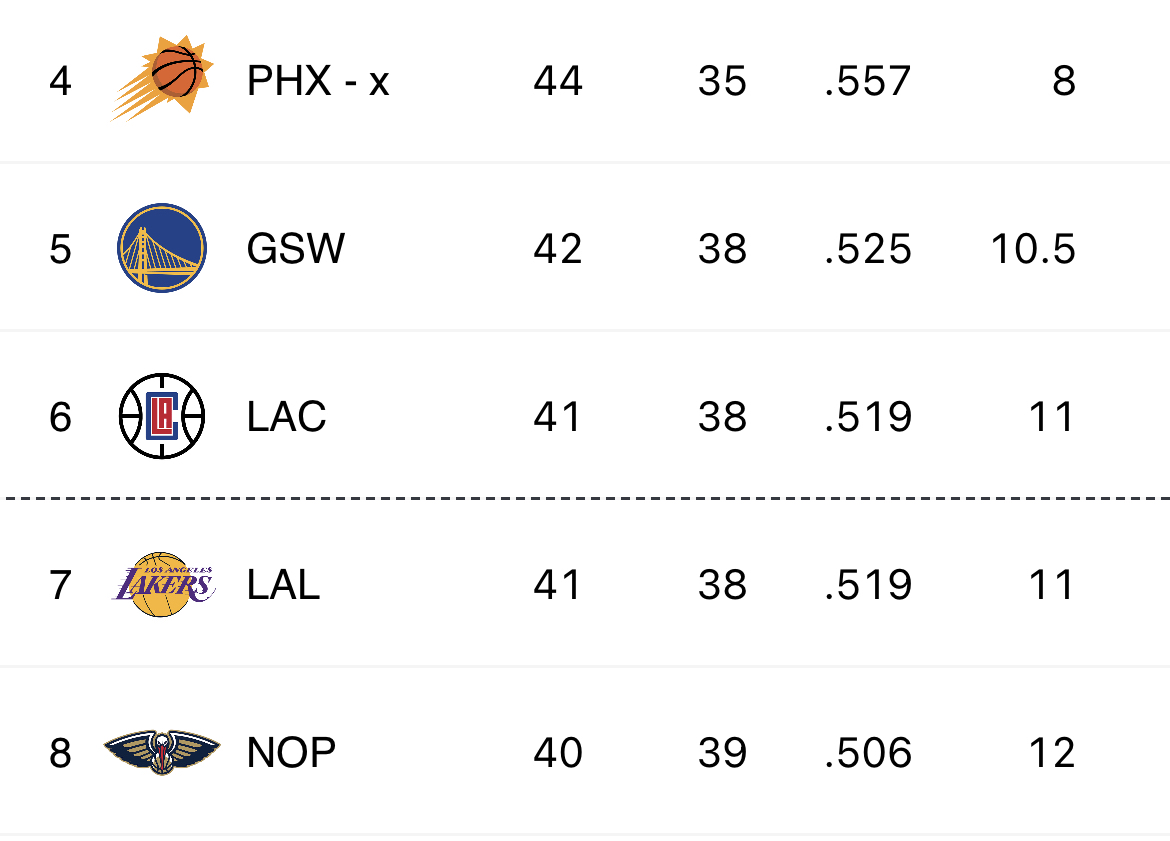
Task: Open the GSW team link
Action: coord(296,248)
